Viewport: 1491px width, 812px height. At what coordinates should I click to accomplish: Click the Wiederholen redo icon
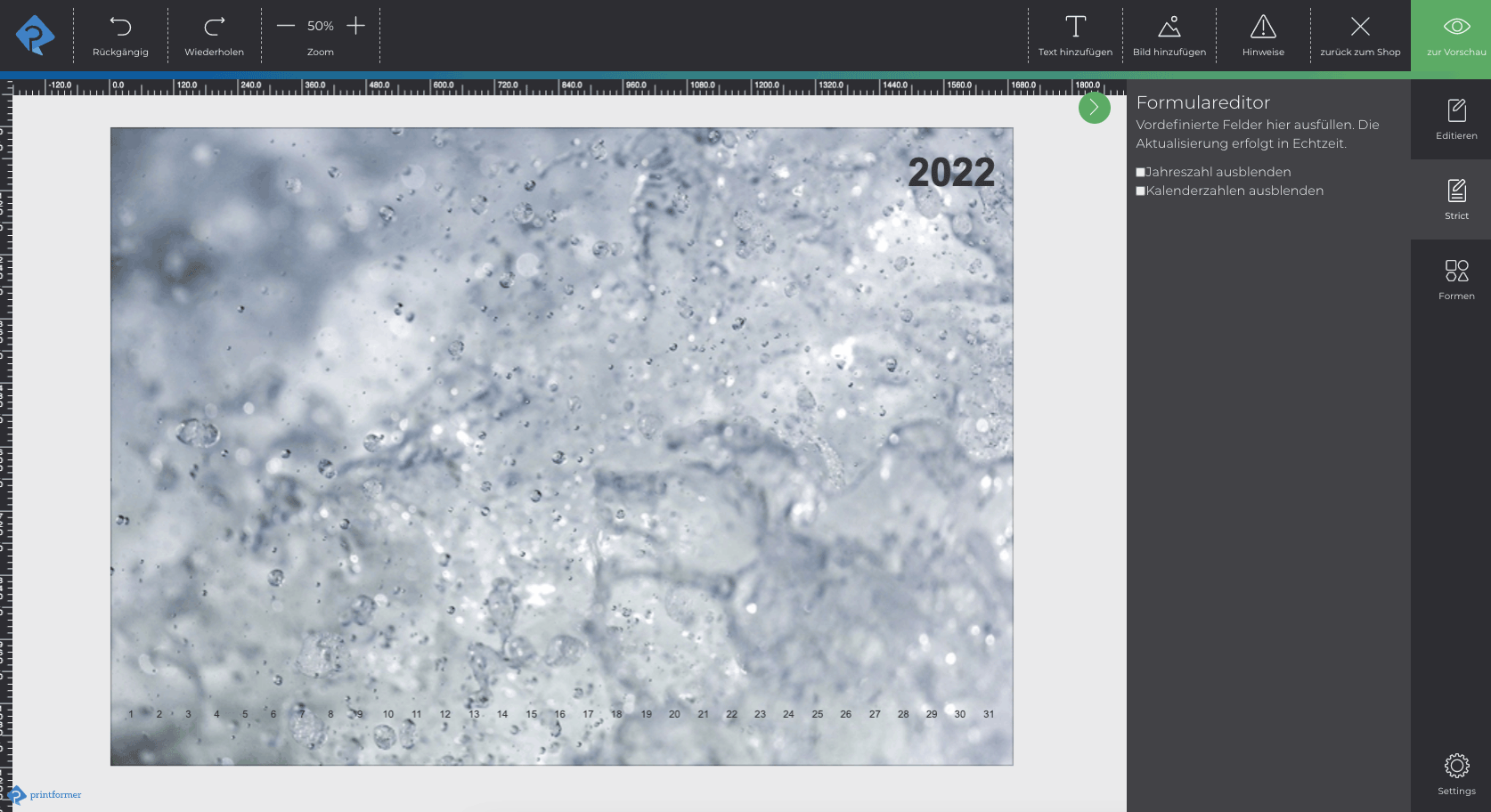pyautogui.click(x=214, y=27)
